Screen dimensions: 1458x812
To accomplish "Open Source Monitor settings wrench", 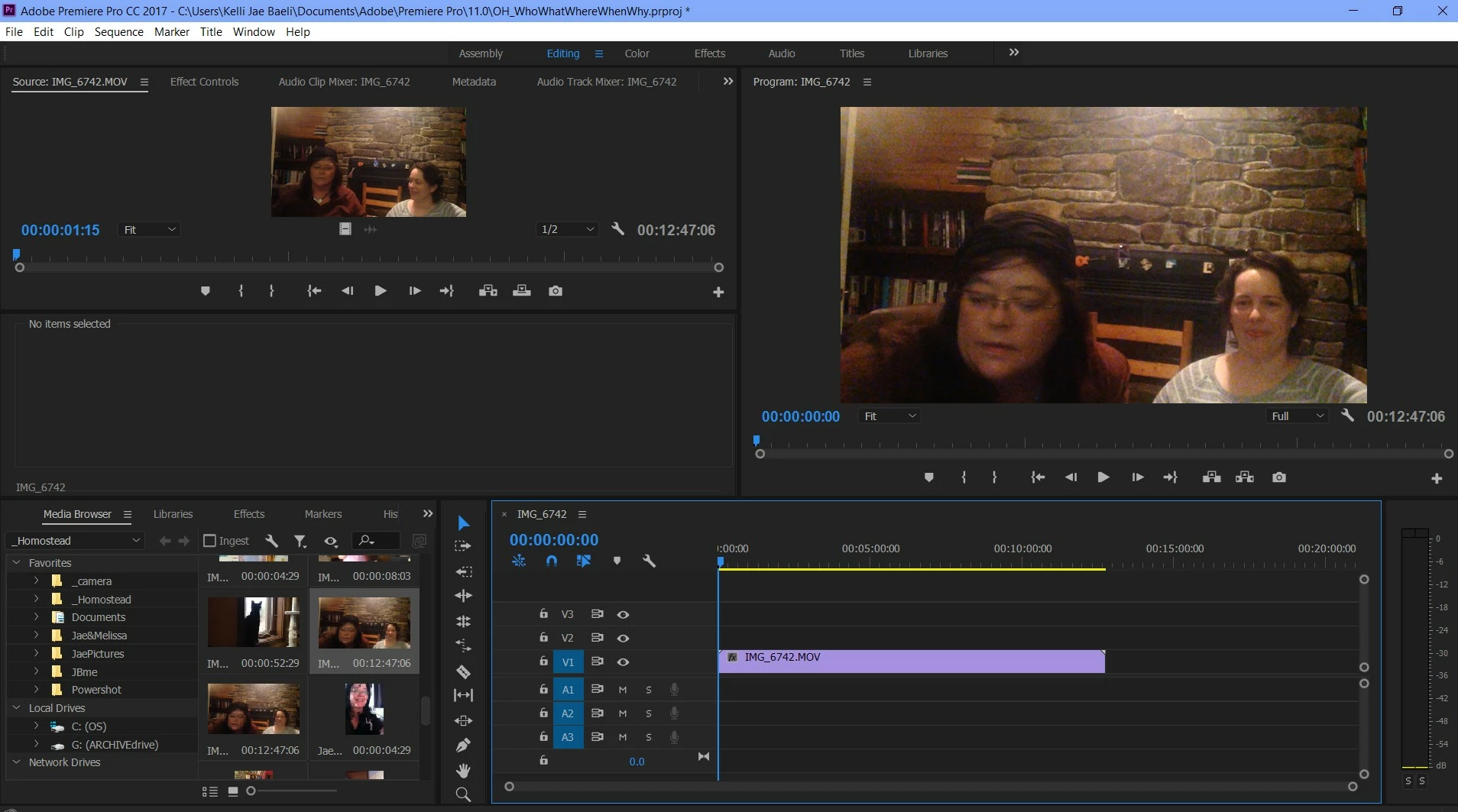I will click(618, 228).
